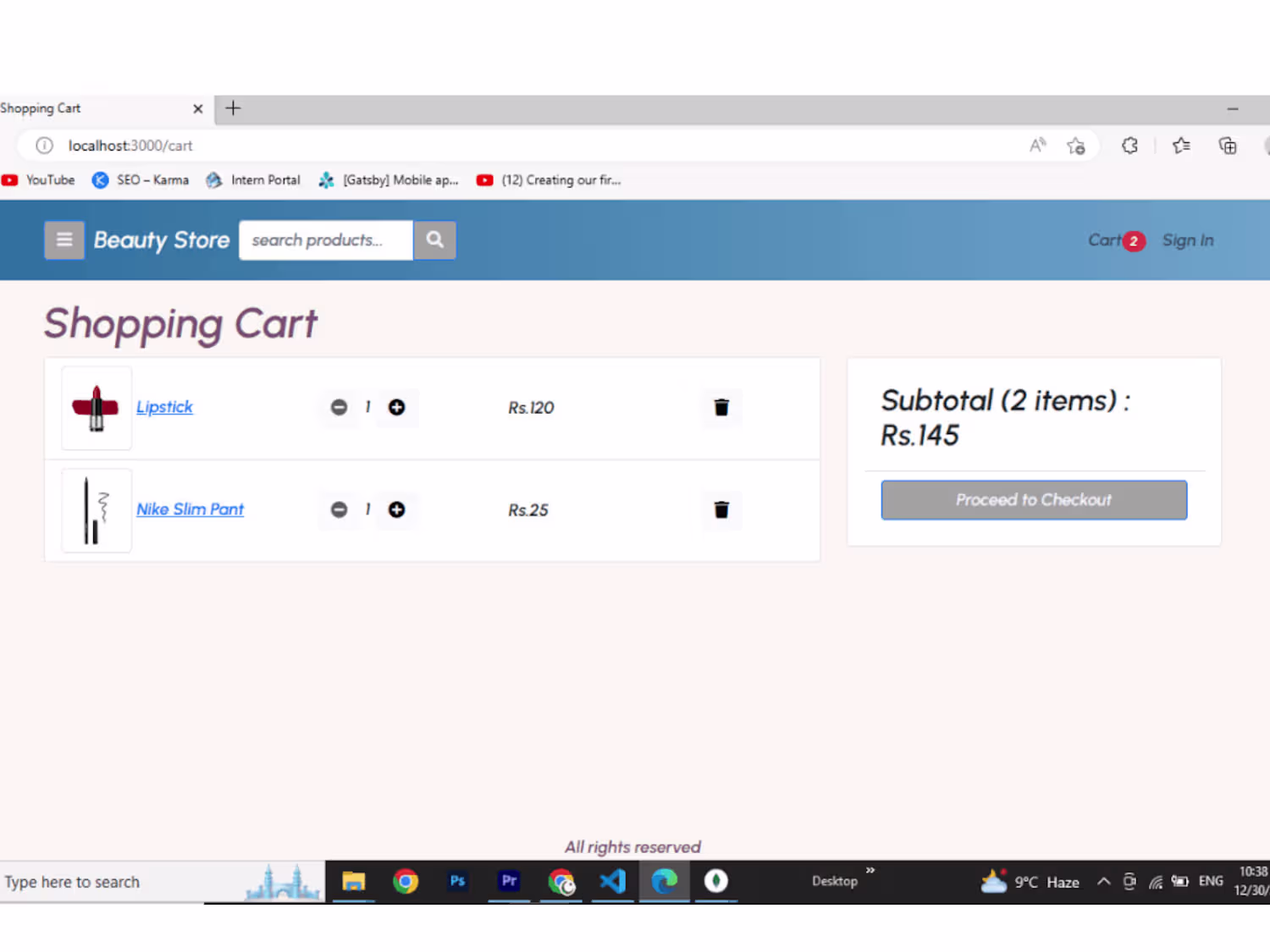
Task: Click the Lipstick product thumbnail
Action: click(x=97, y=408)
